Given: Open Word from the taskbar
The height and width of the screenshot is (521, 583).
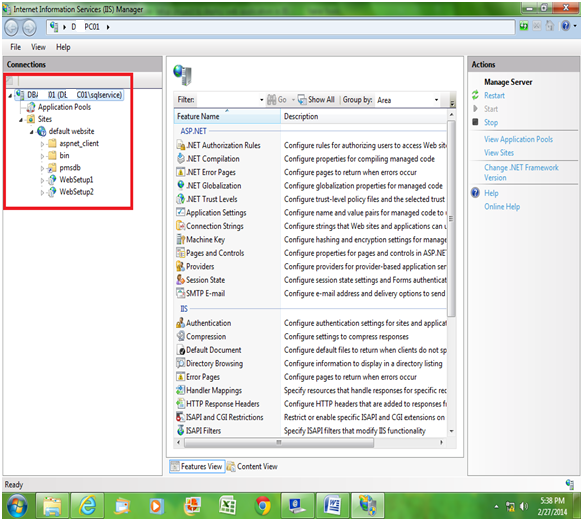Looking at the screenshot, I should 332,506.
